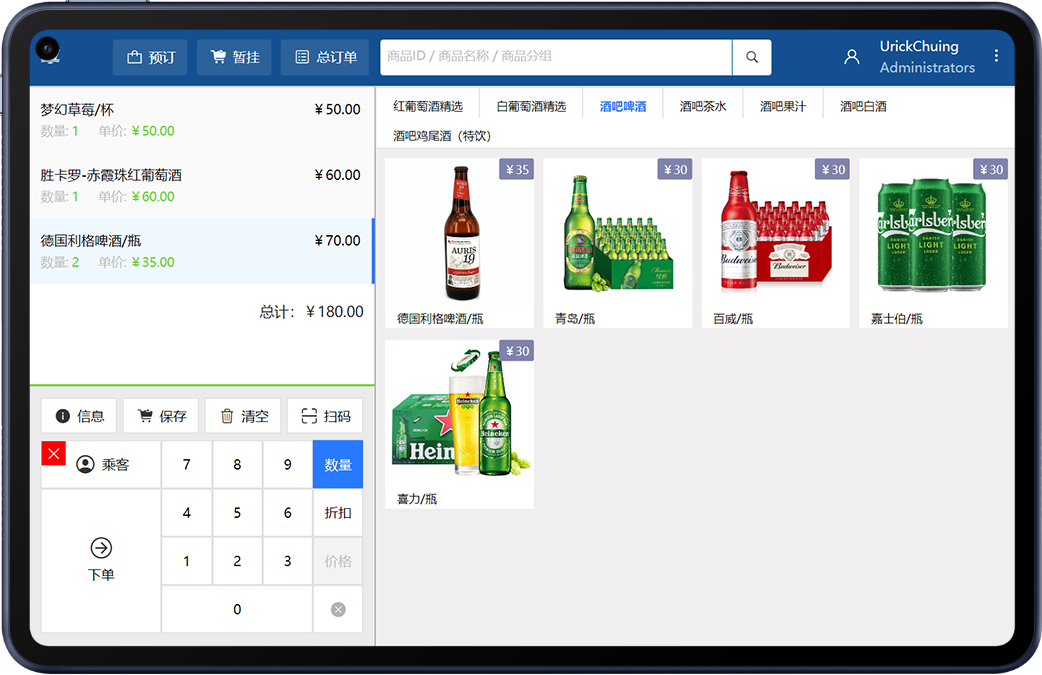The width and height of the screenshot is (1042, 675).
Task: Click the ¥35 price tag badge
Action: (x=517, y=169)
